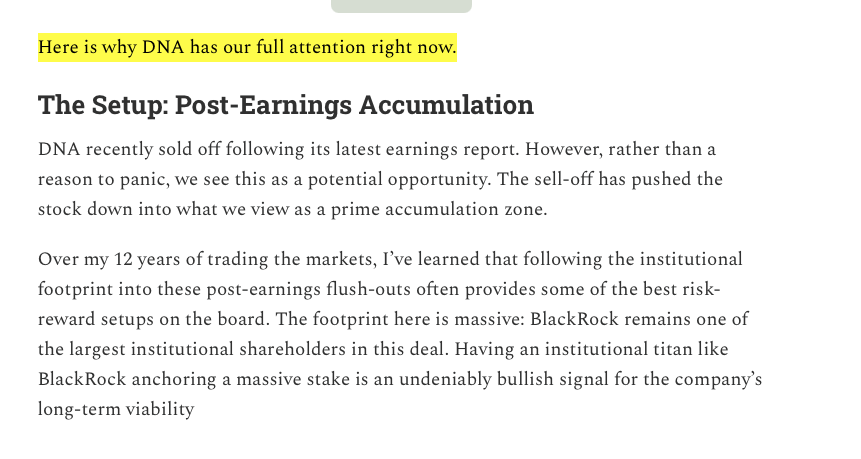Click the word 'Accumulation' in the heading

(446, 105)
